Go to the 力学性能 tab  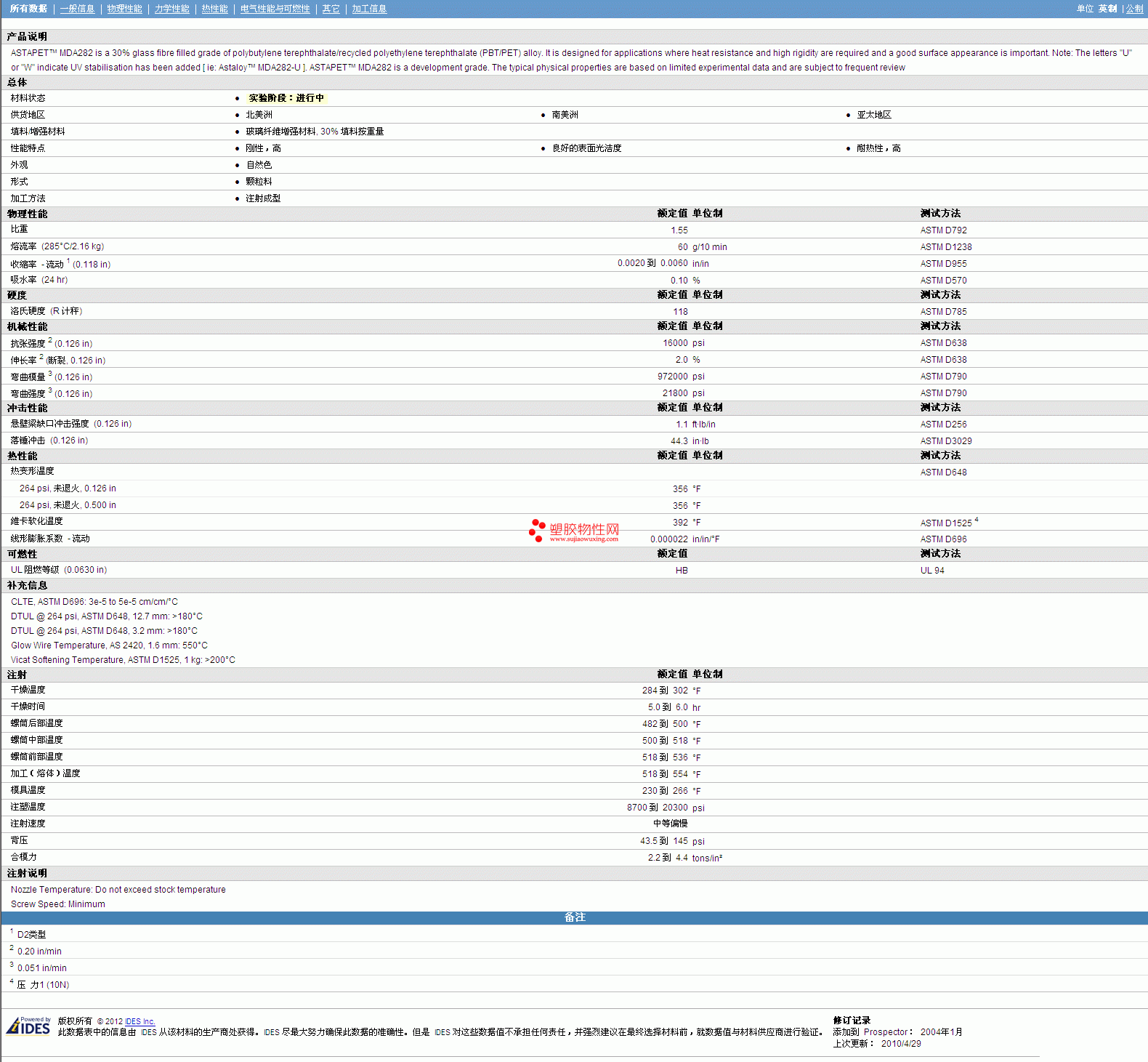[x=171, y=9]
